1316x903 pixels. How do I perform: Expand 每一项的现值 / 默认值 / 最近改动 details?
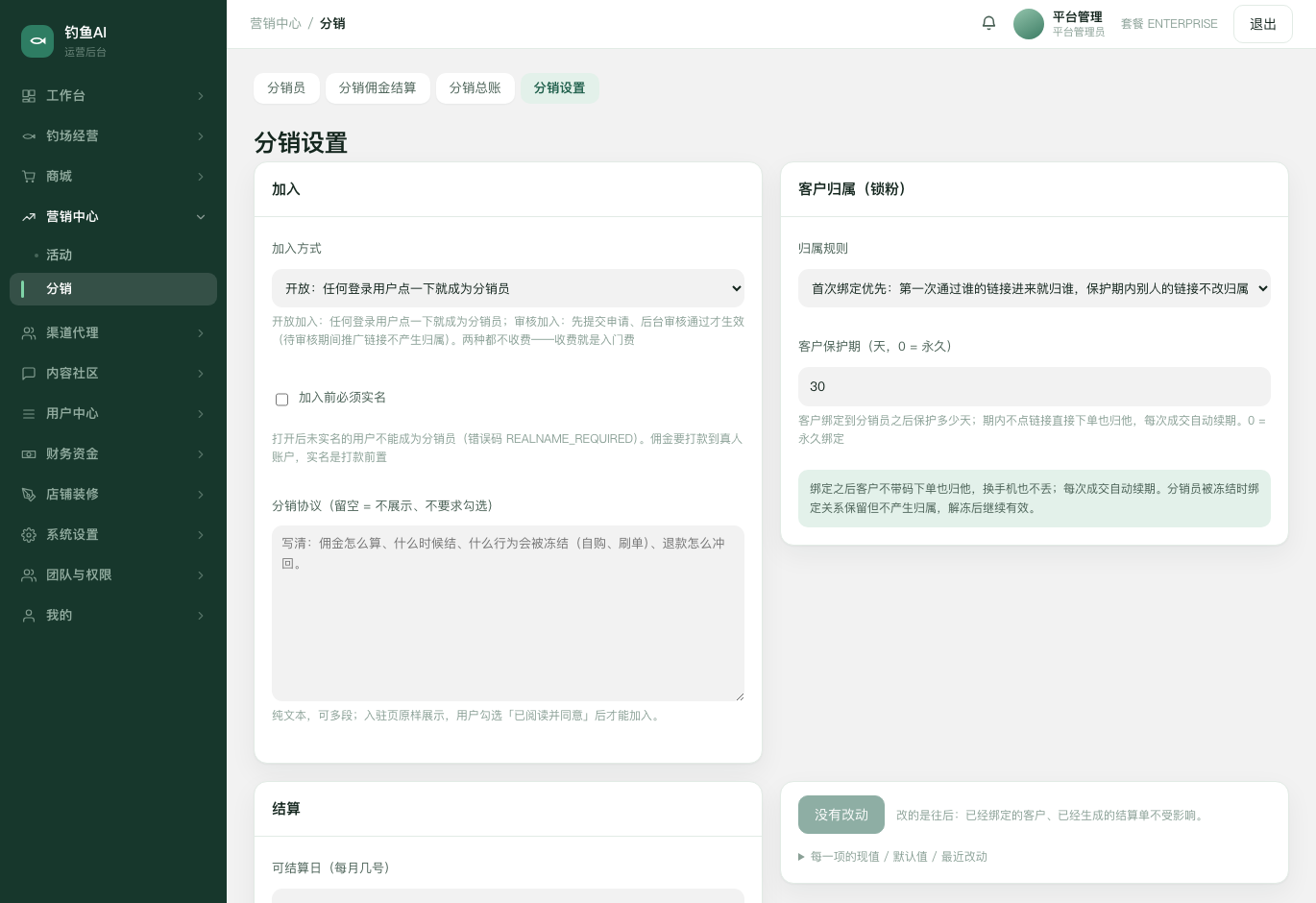pos(892,857)
